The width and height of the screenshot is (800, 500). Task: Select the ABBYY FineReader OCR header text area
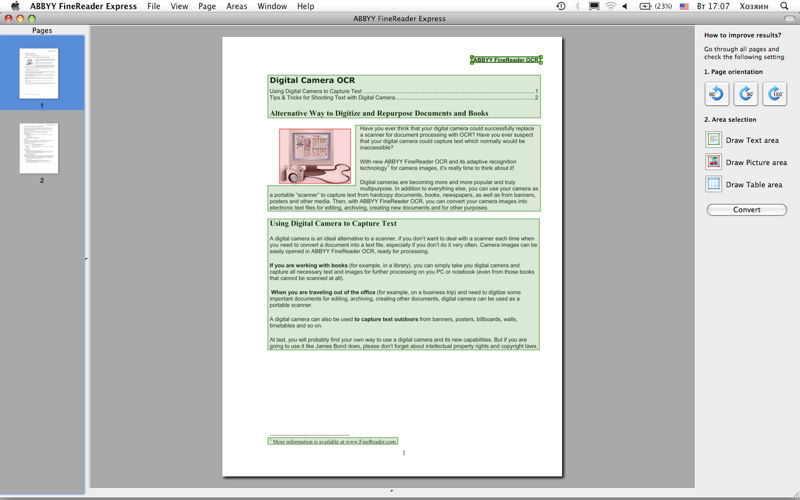point(506,60)
